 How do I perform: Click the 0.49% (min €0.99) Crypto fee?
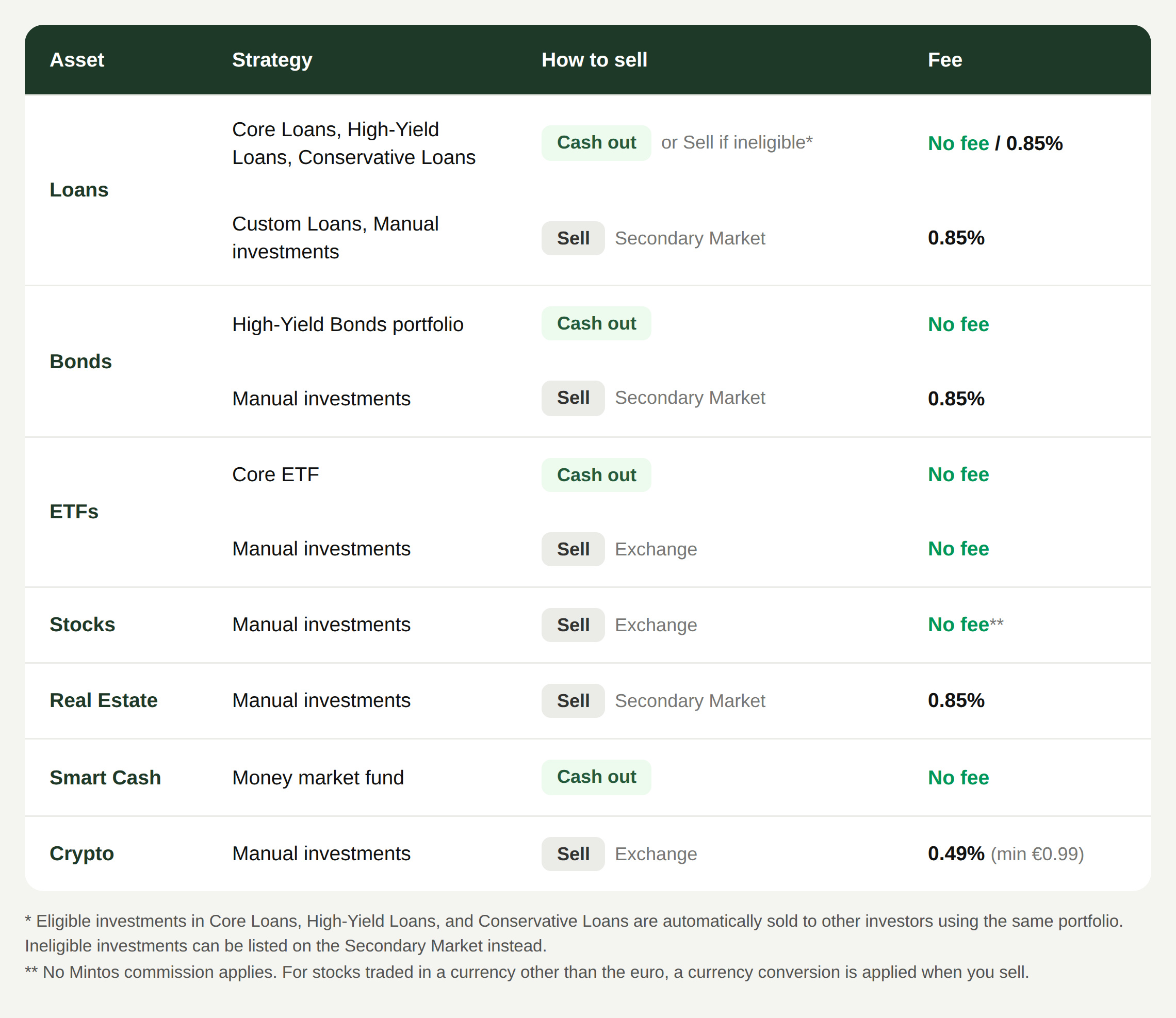(x=1006, y=854)
